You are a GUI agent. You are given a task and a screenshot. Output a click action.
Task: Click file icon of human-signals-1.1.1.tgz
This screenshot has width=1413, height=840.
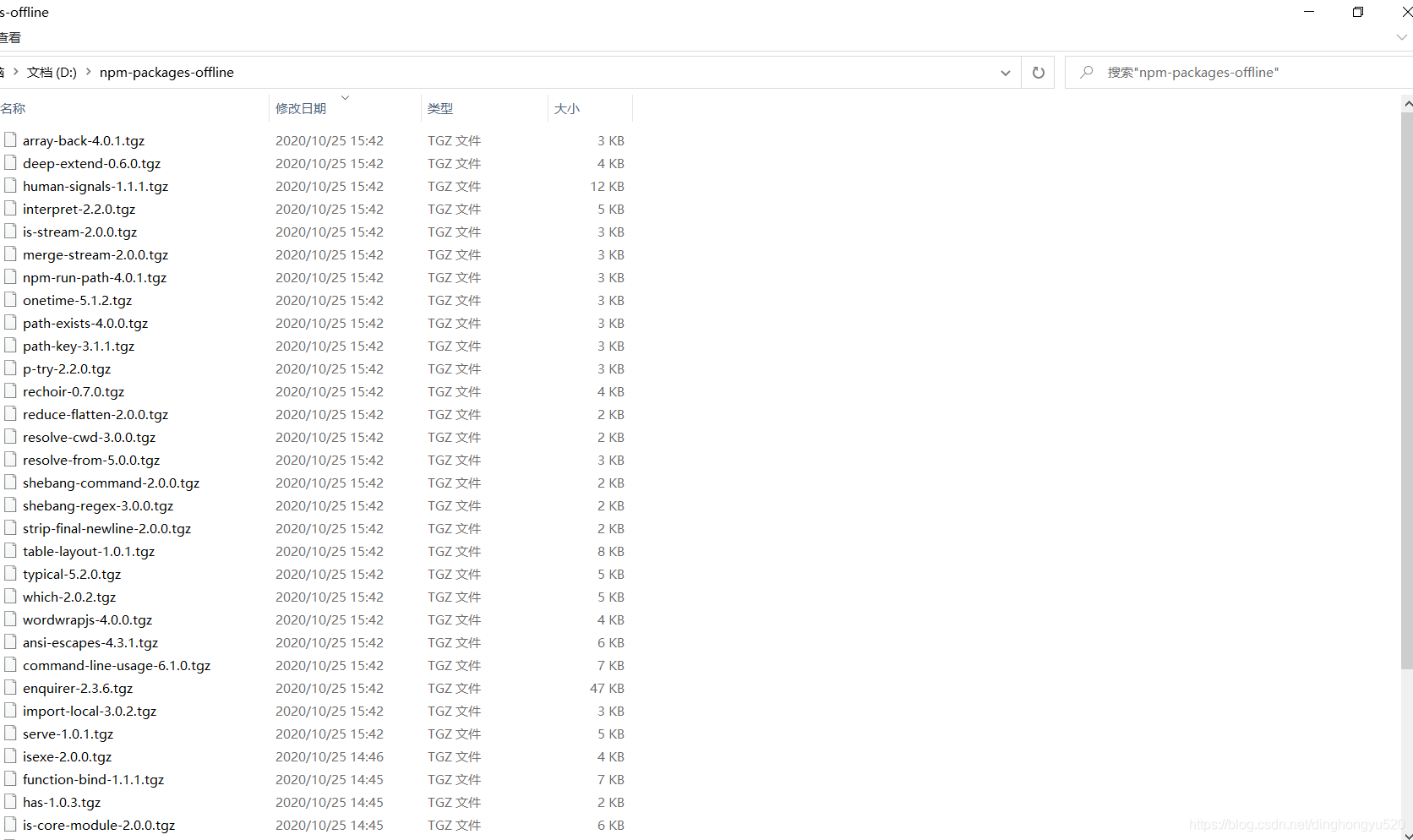tap(10, 185)
